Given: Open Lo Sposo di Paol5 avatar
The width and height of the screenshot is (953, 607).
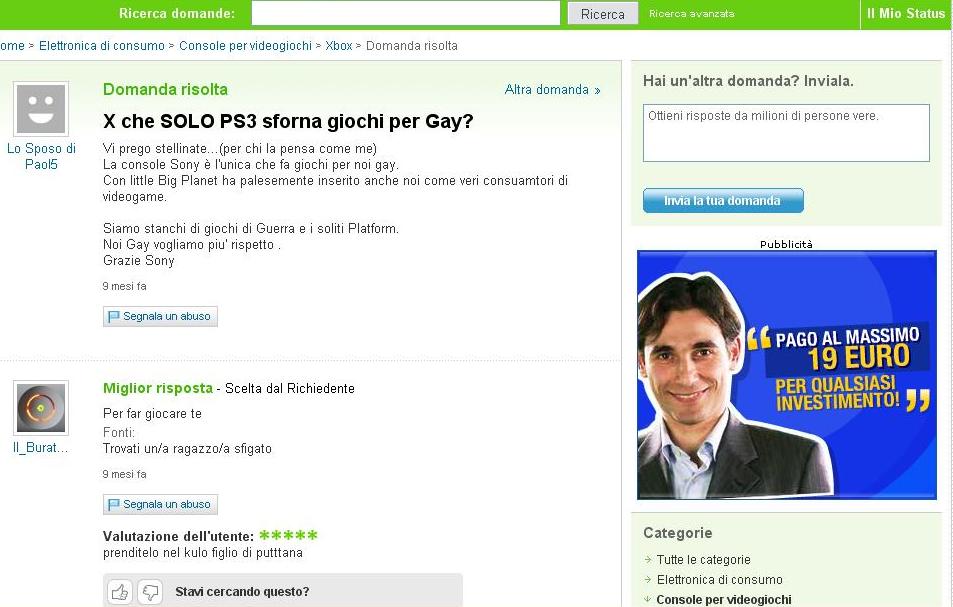Looking at the screenshot, I should 41,109.
